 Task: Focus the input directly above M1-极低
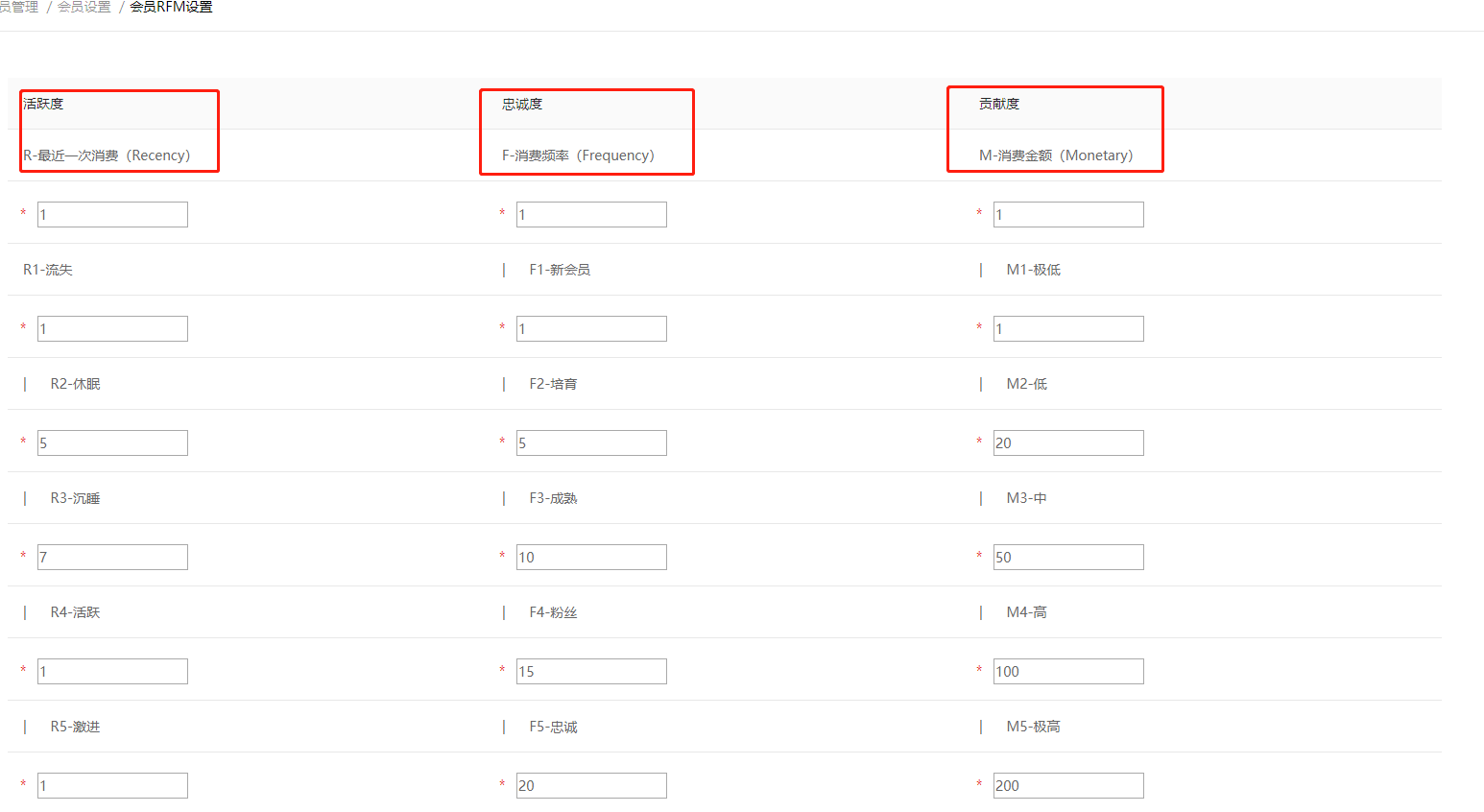click(x=1068, y=214)
